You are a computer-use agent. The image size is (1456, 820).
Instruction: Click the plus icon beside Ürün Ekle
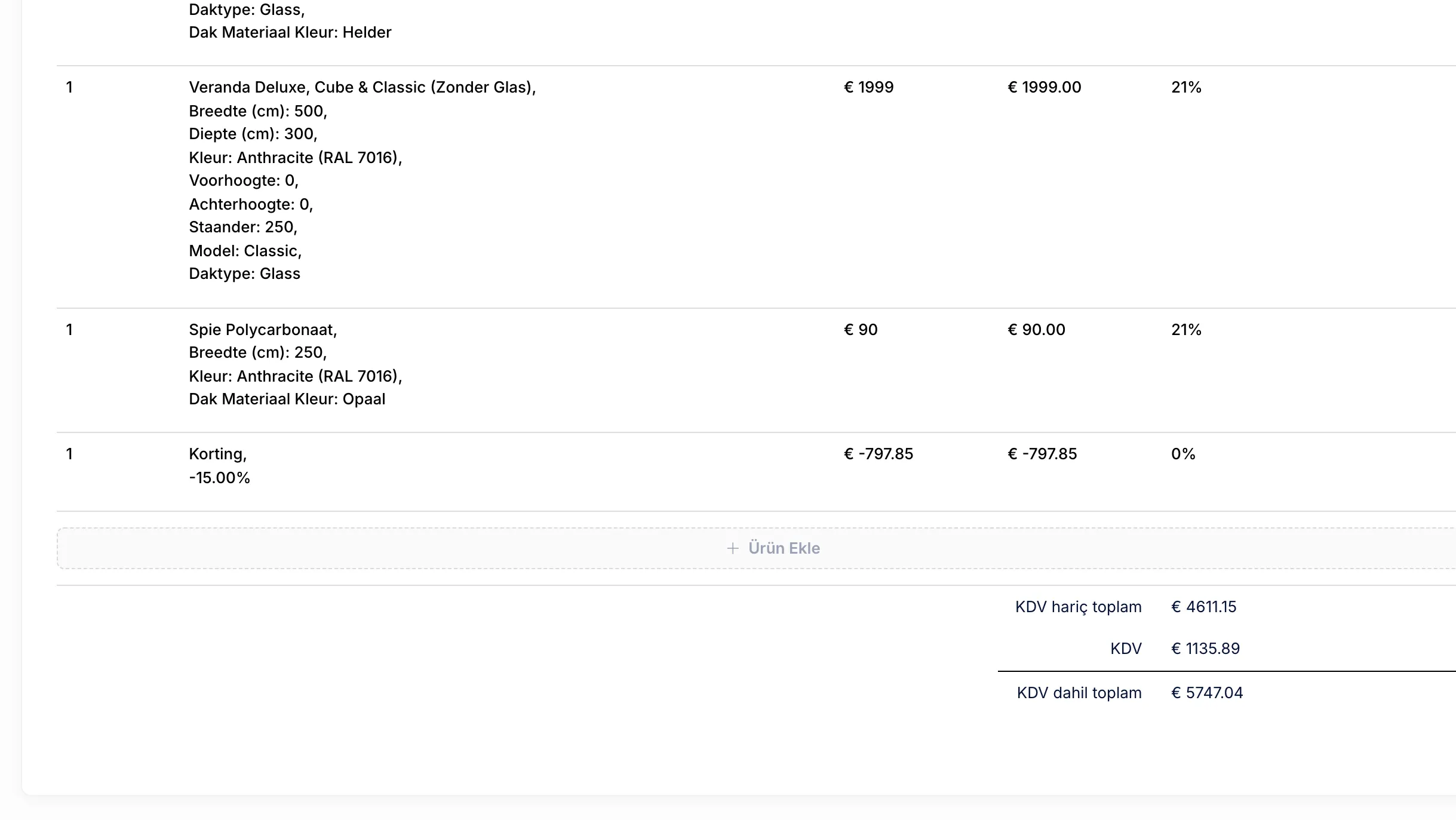(x=732, y=548)
